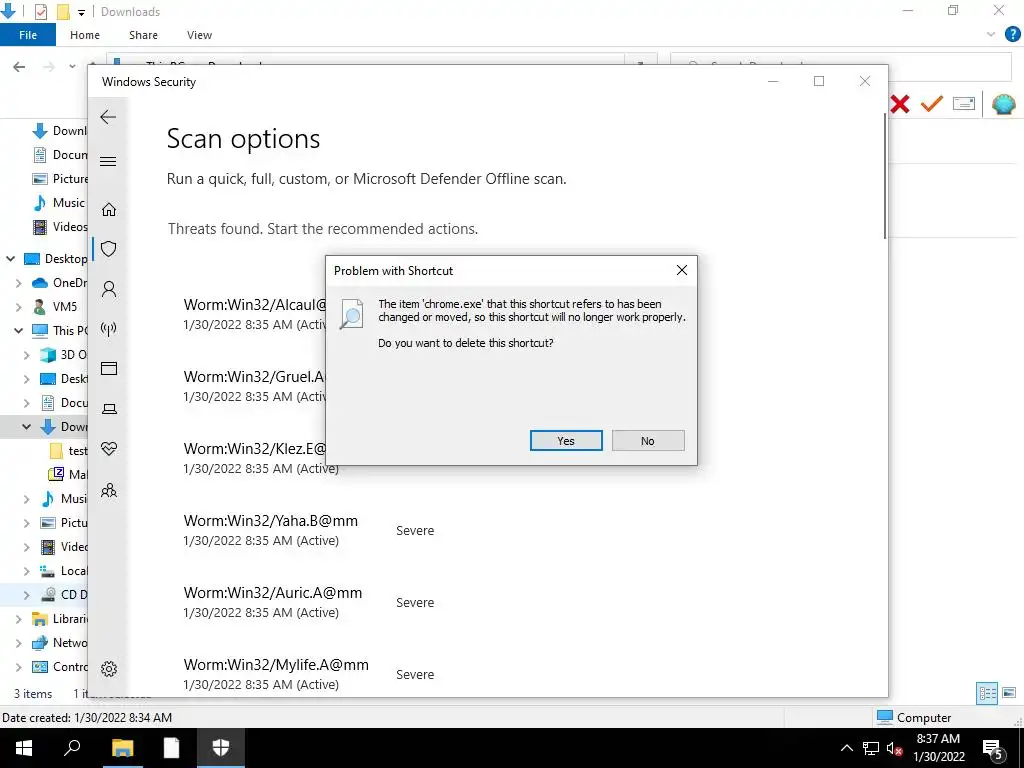Click the muted volume tray icon

894,748
